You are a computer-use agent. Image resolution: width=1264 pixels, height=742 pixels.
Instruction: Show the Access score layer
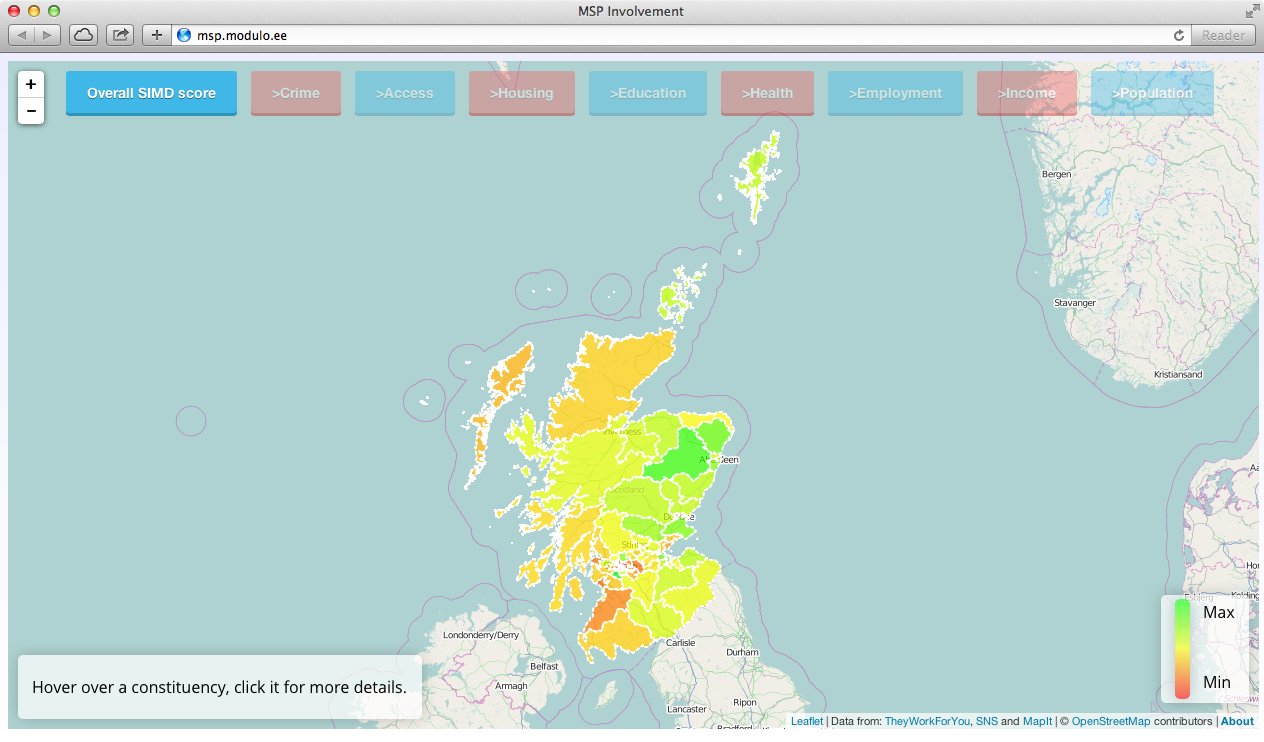pos(405,93)
